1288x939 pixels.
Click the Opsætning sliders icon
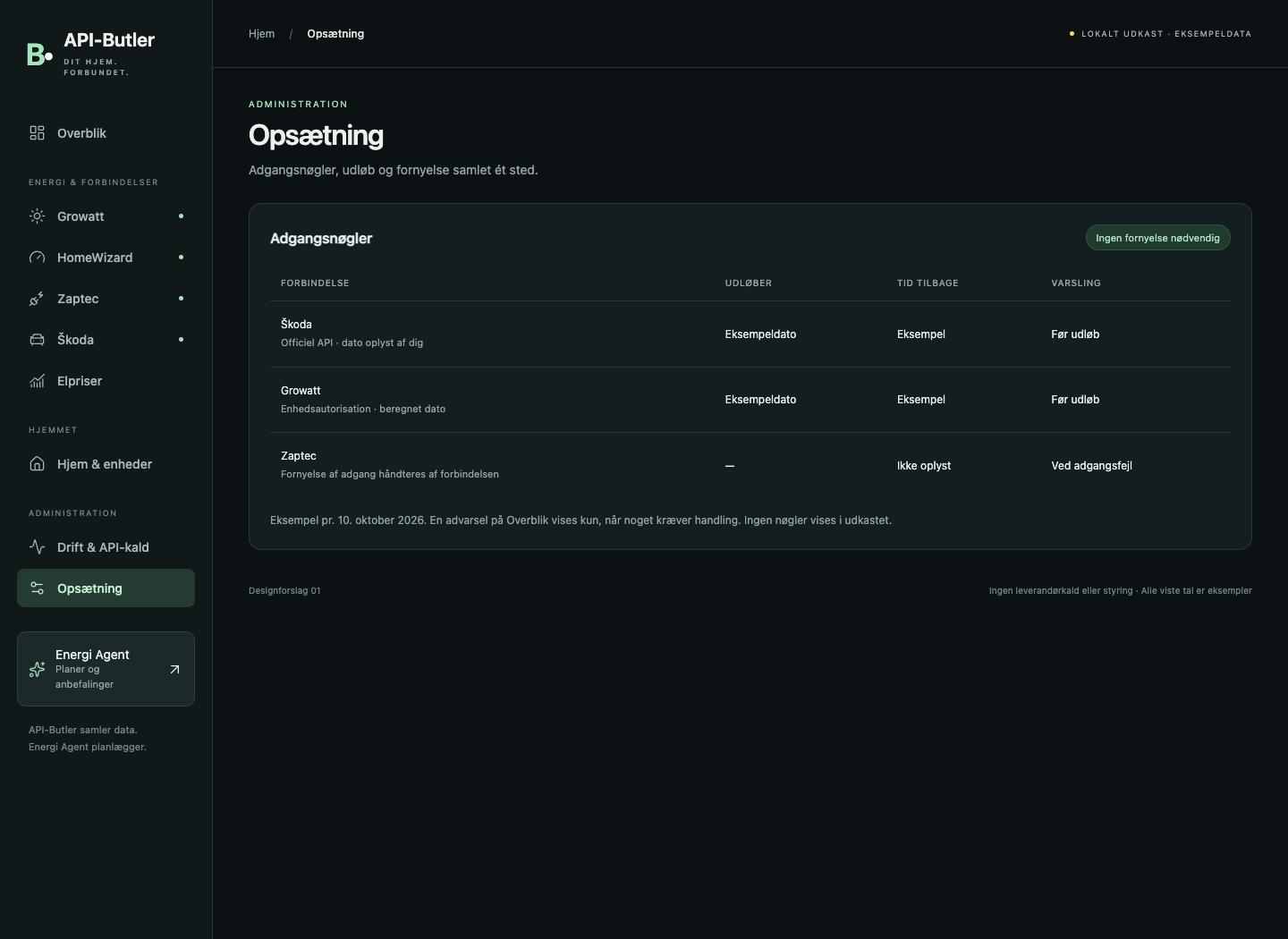click(37, 588)
